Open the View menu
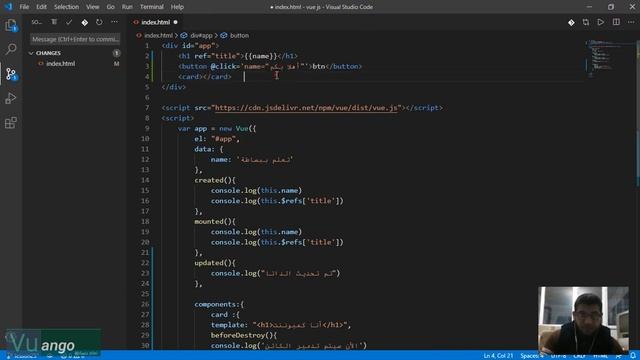Viewport: 640px width, 360px height. (x=93, y=7)
